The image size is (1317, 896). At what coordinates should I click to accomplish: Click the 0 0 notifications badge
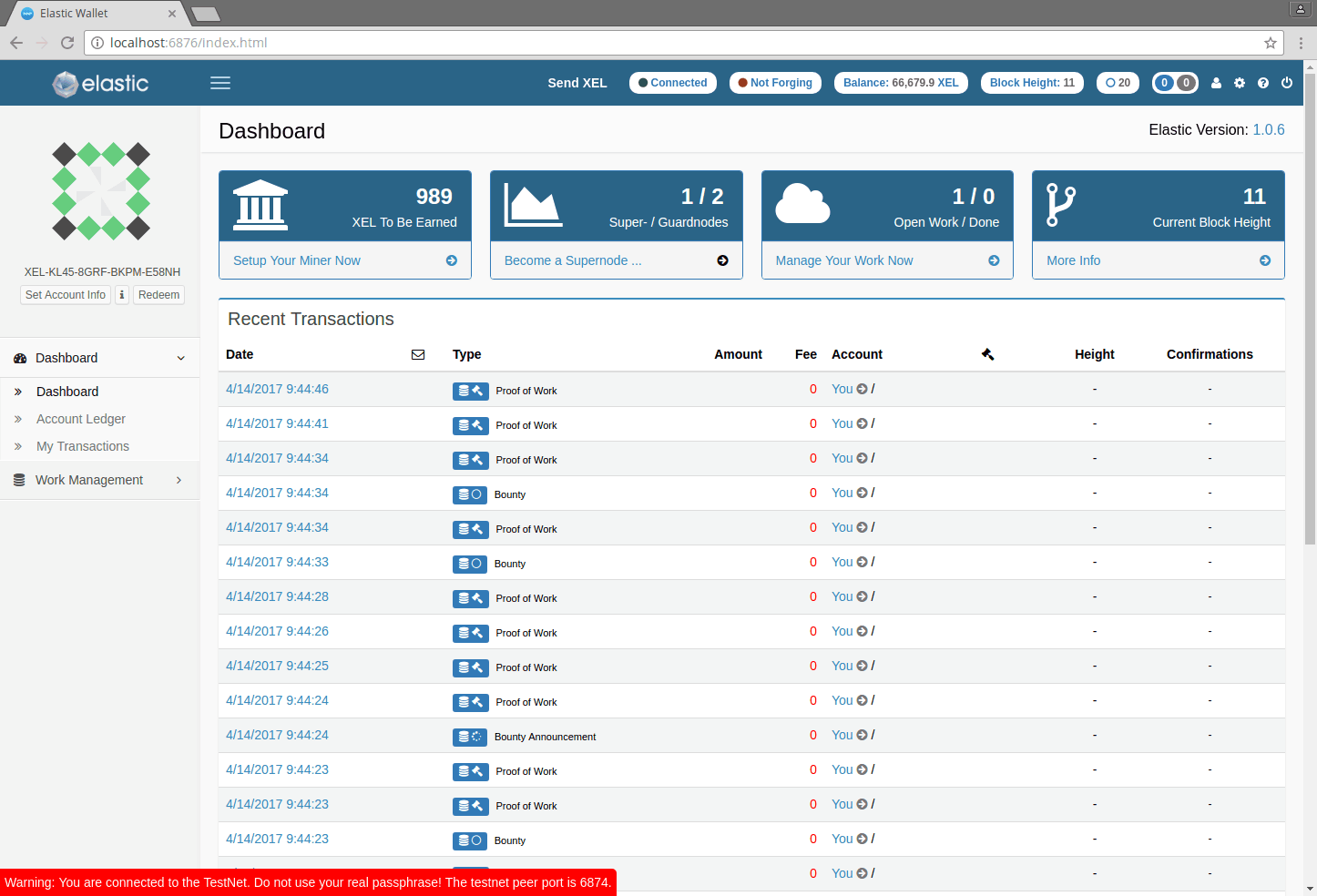1175,83
